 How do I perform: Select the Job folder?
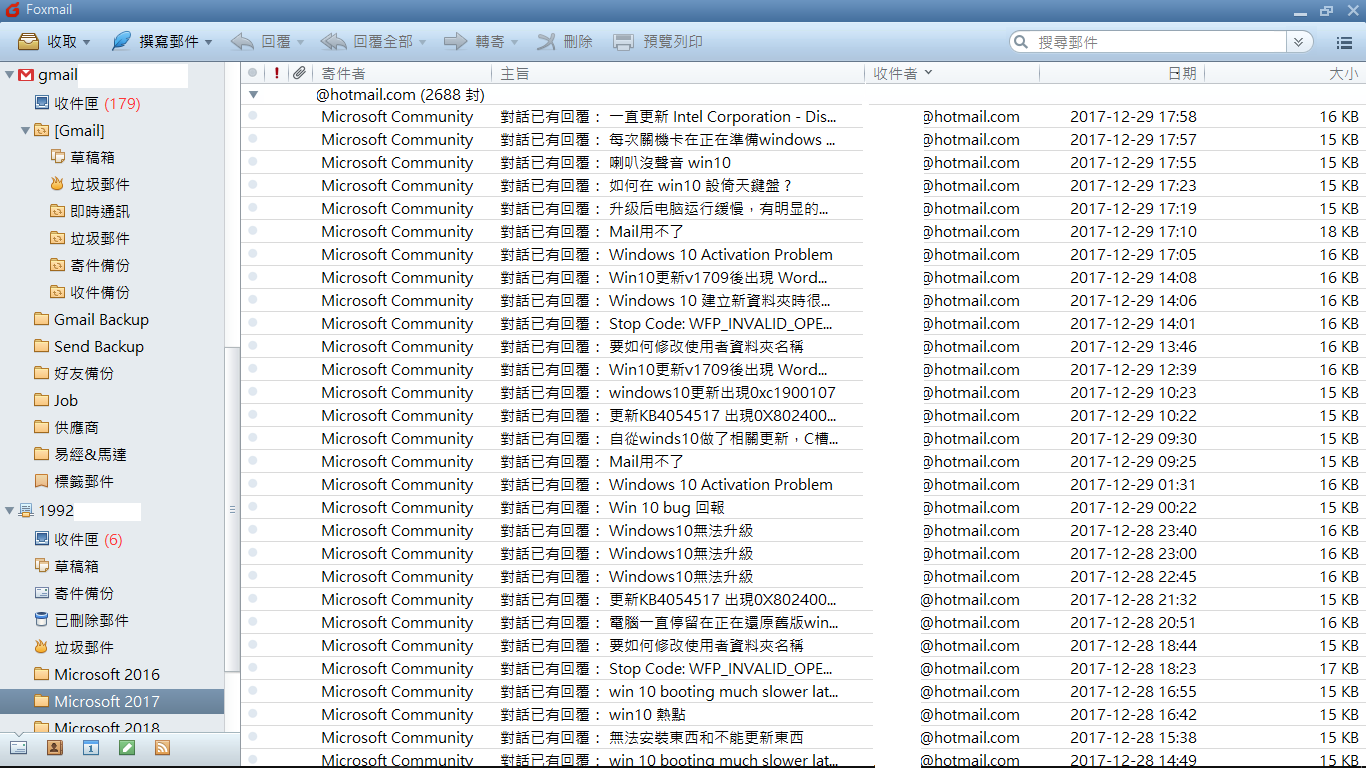(x=56, y=400)
